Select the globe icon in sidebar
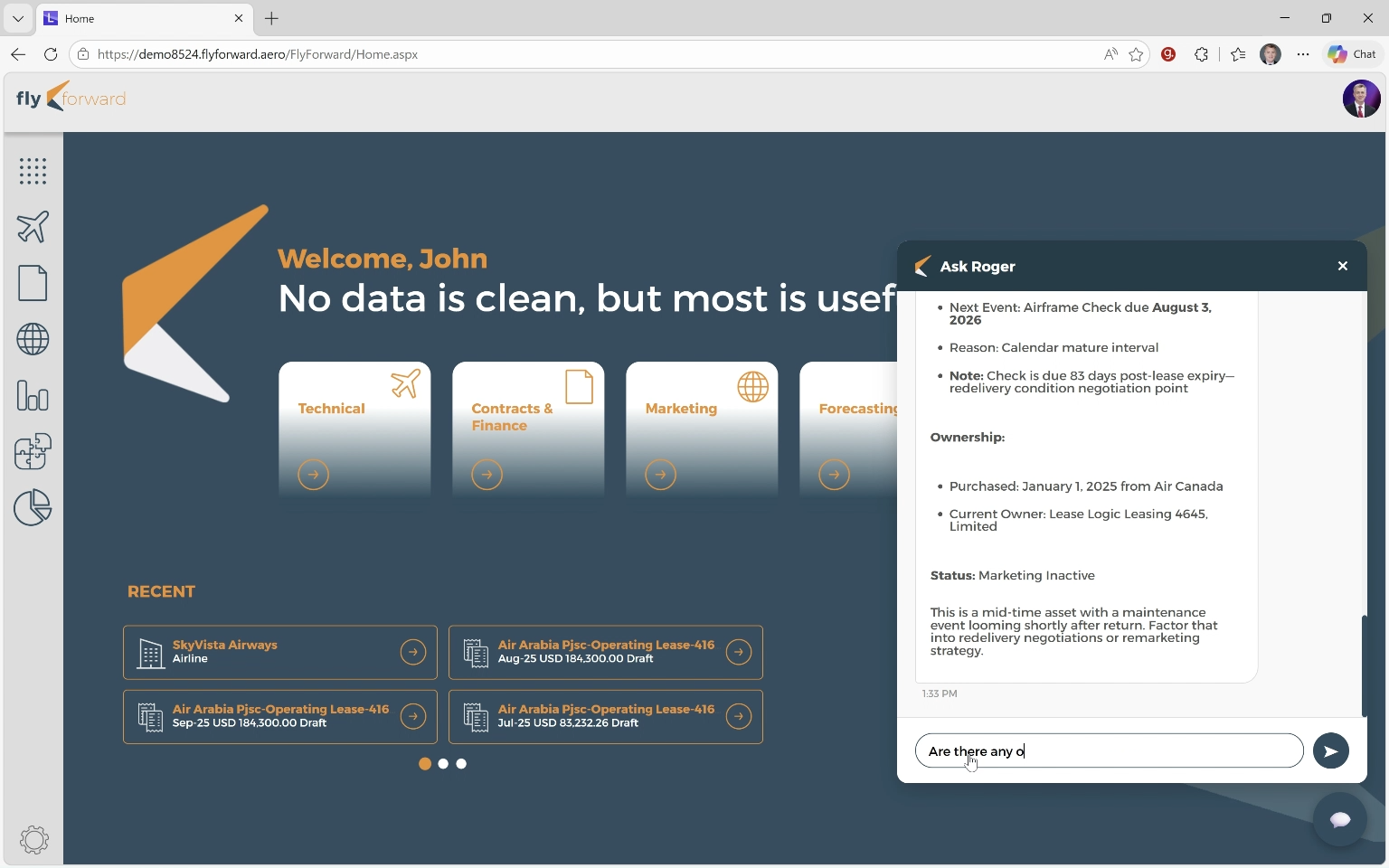1389x868 pixels. pos(33,340)
